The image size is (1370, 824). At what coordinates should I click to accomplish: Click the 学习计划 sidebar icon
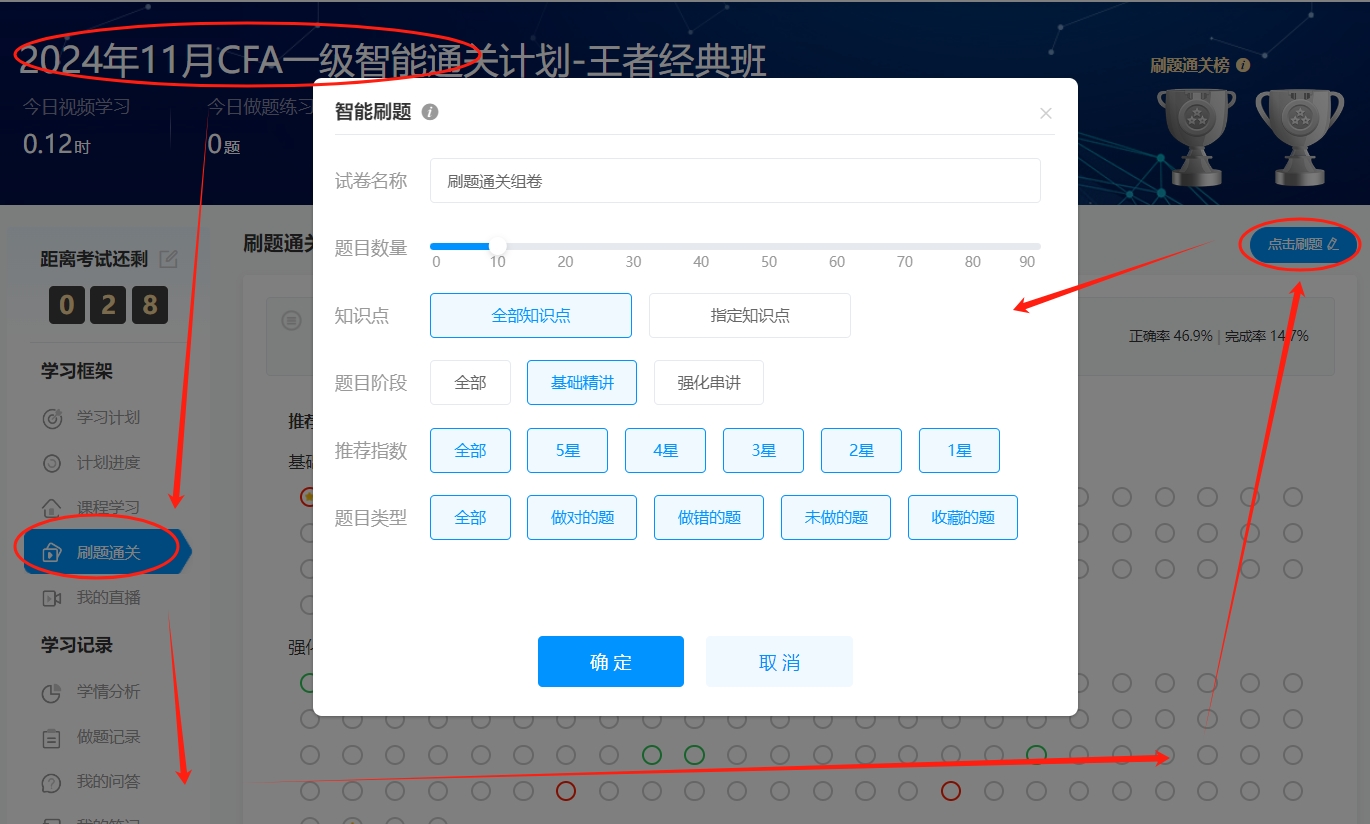(53, 418)
